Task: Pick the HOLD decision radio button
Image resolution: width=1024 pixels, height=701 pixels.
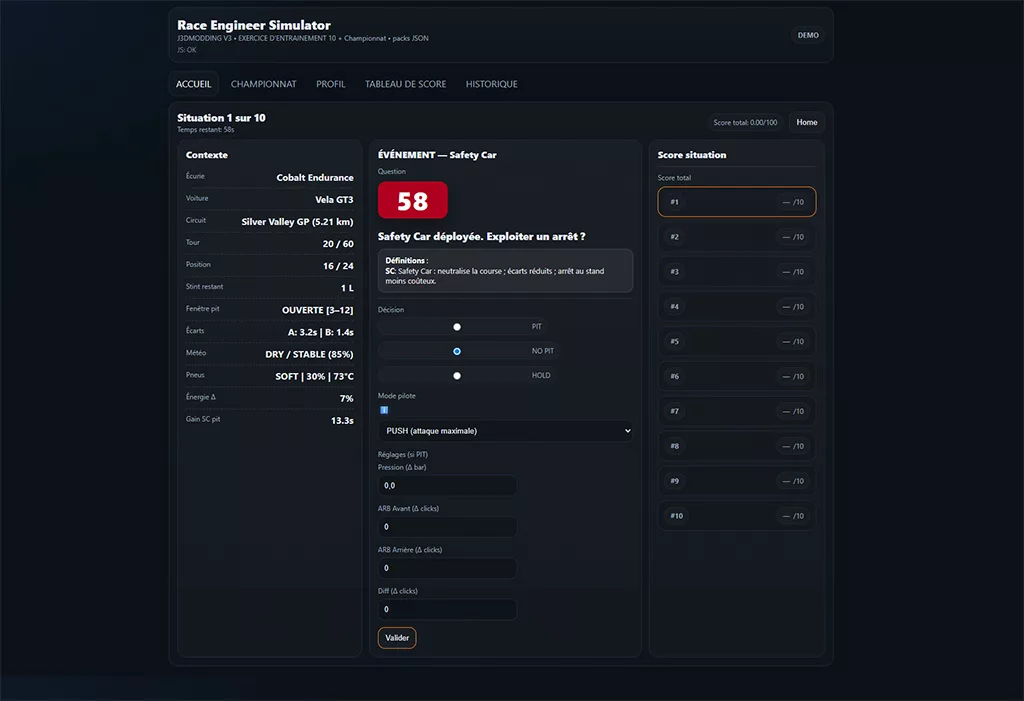Action: click(457, 376)
